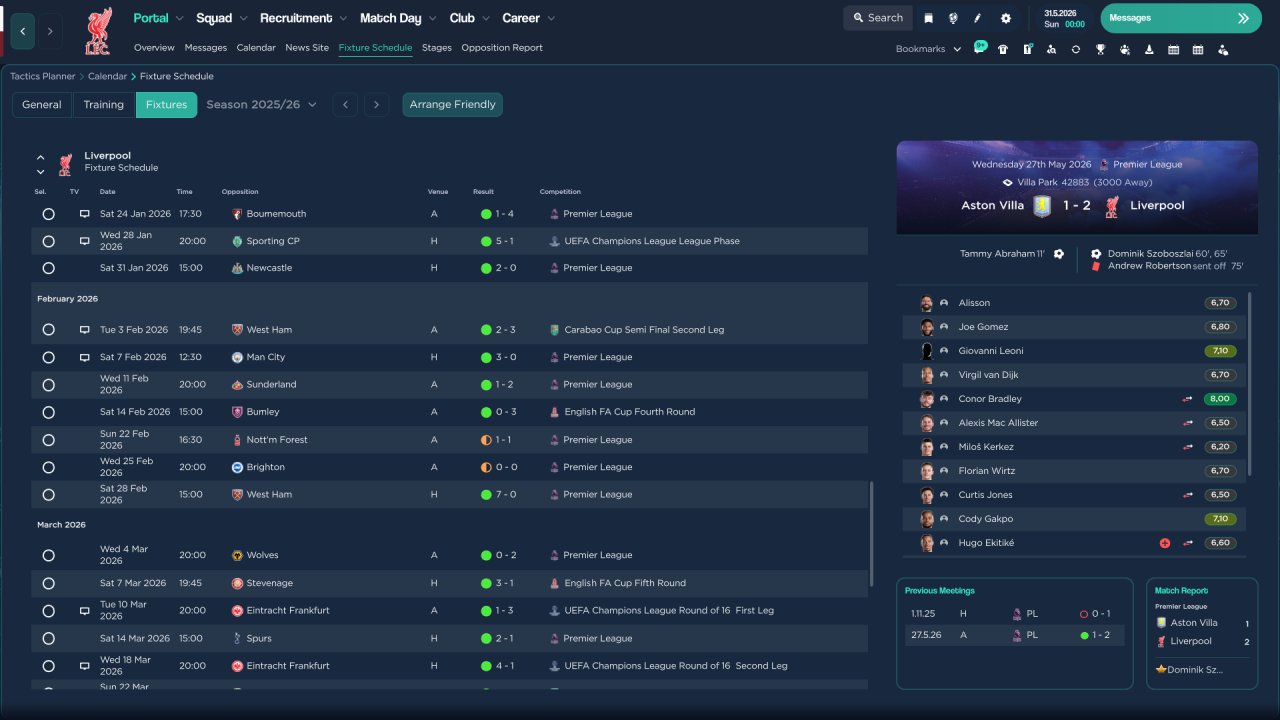Click the TV icon on the Bournemouth fixture
1280x720 pixels.
85,214
